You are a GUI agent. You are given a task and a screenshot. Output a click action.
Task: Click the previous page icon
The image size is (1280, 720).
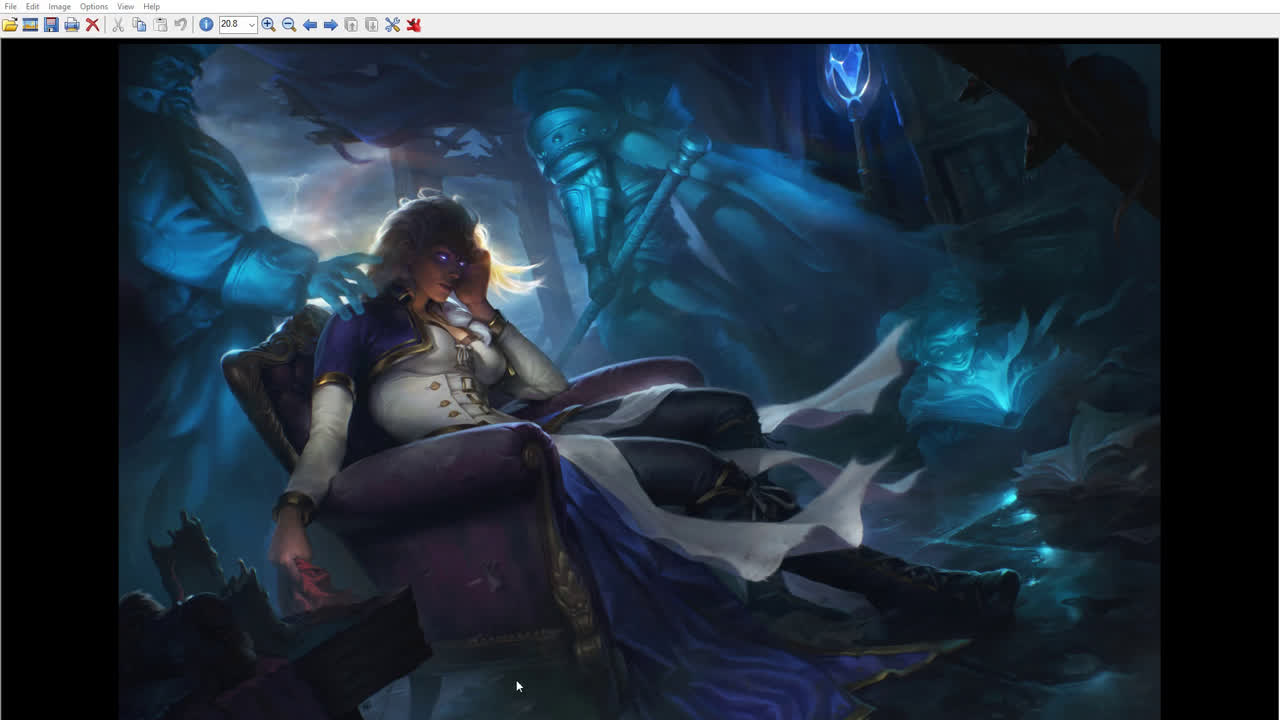point(351,24)
